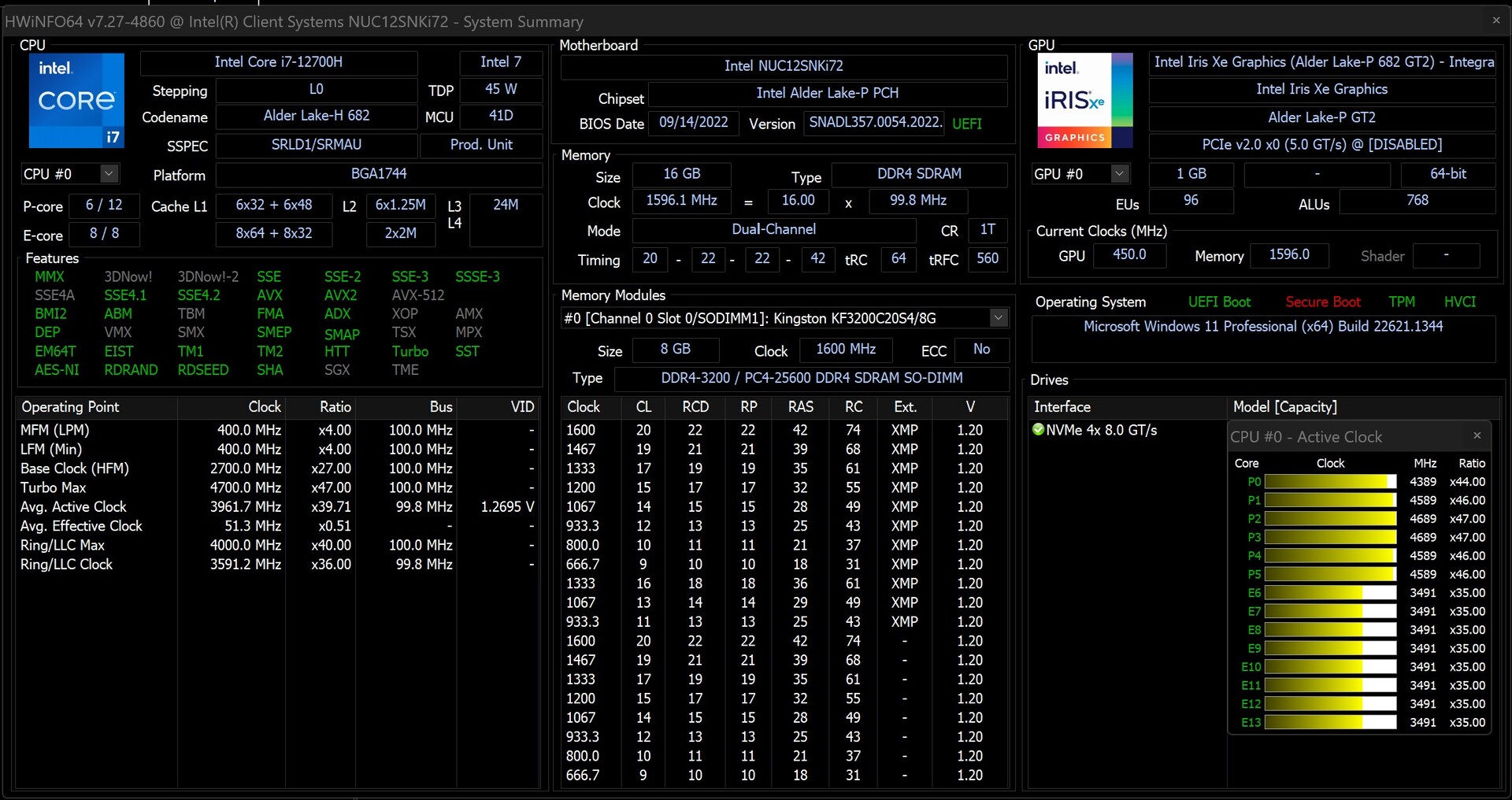Click the Dual-Channel mode field
Viewport: 1512px width, 800px height.
774,230
